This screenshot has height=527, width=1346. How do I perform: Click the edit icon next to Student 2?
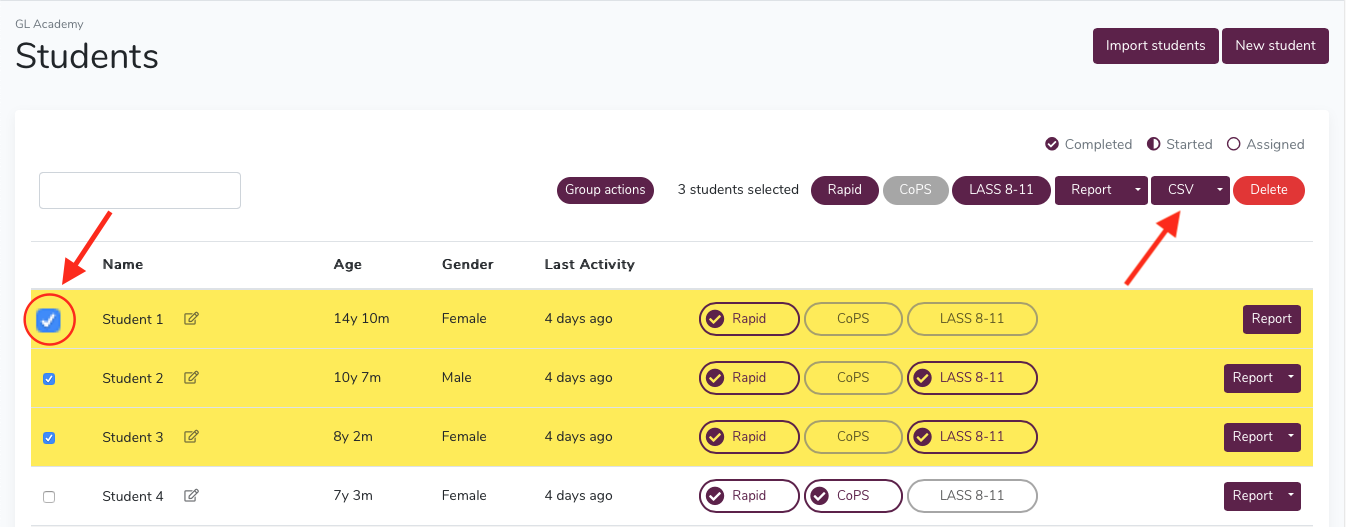pos(191,378)
